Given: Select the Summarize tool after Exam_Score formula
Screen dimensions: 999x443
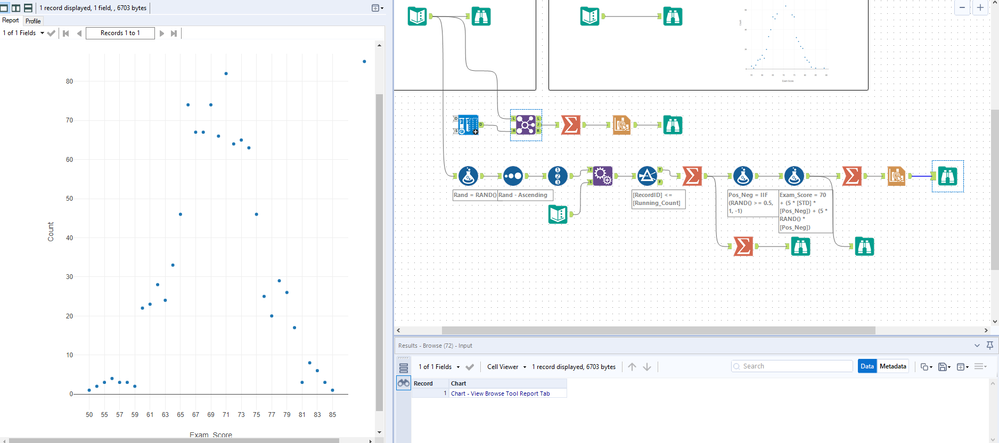Looking at the screenshot, I should click(x=852, y=176).
